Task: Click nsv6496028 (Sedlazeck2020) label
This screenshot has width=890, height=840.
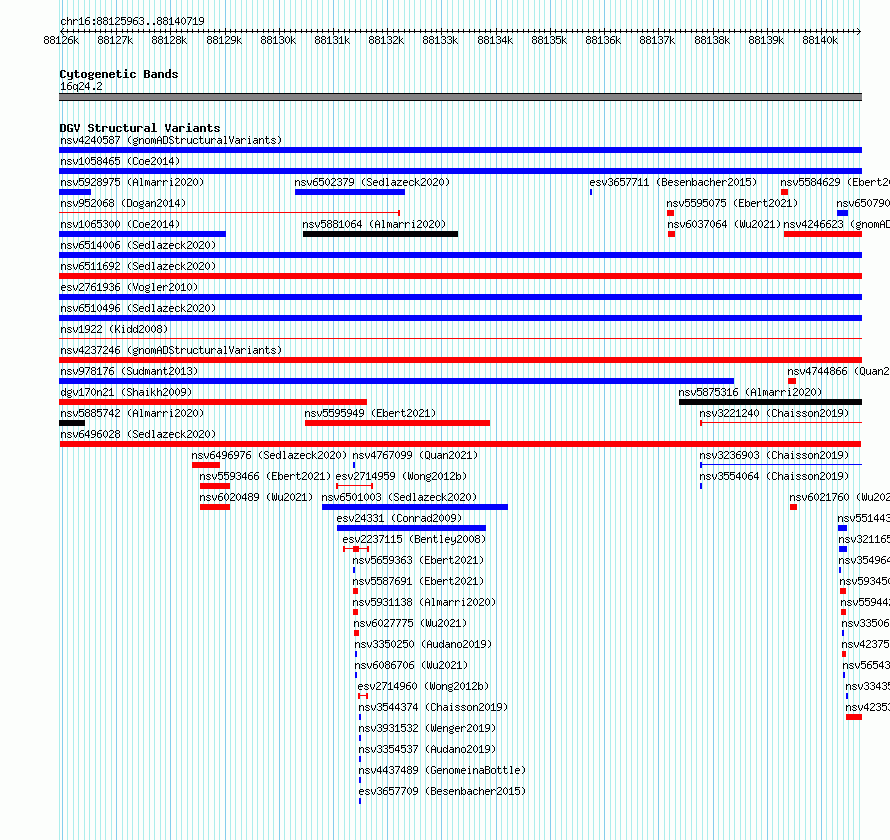Action: click(x=138, y=434)
